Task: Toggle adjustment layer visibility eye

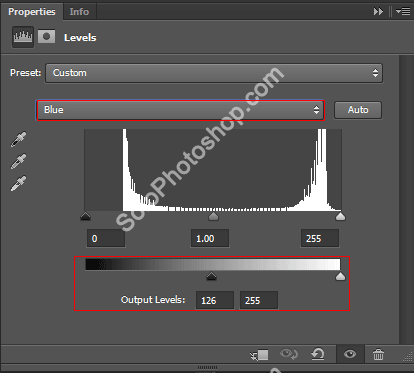Action: [350, 354]
